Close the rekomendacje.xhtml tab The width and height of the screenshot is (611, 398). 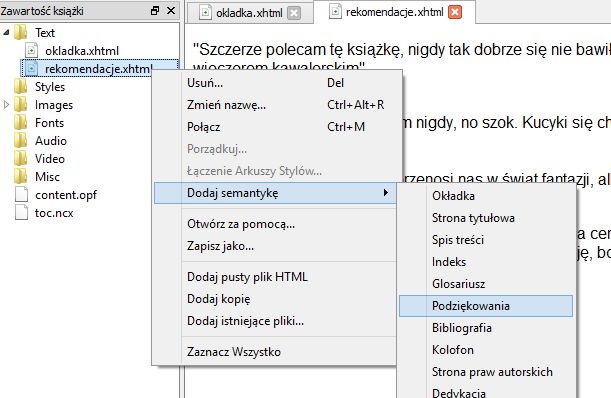click(x=455, y=12)
